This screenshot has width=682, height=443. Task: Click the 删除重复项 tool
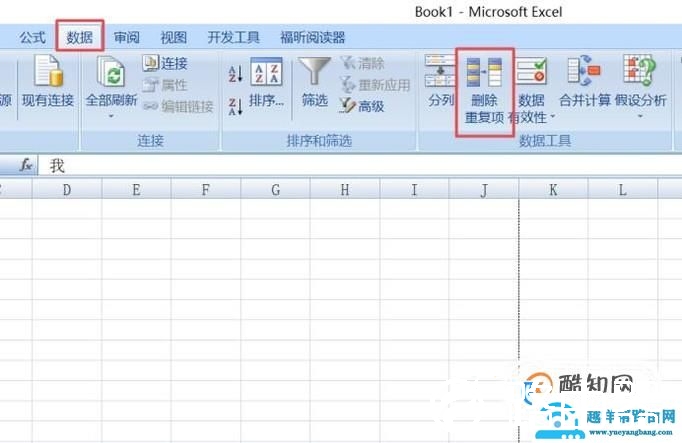pos(485,92)
